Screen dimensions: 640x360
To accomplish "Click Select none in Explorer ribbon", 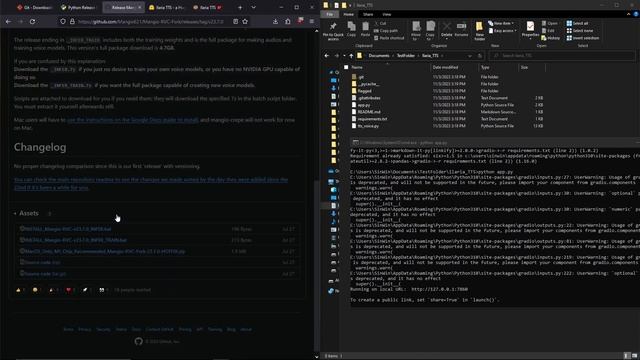I will 580,31.
